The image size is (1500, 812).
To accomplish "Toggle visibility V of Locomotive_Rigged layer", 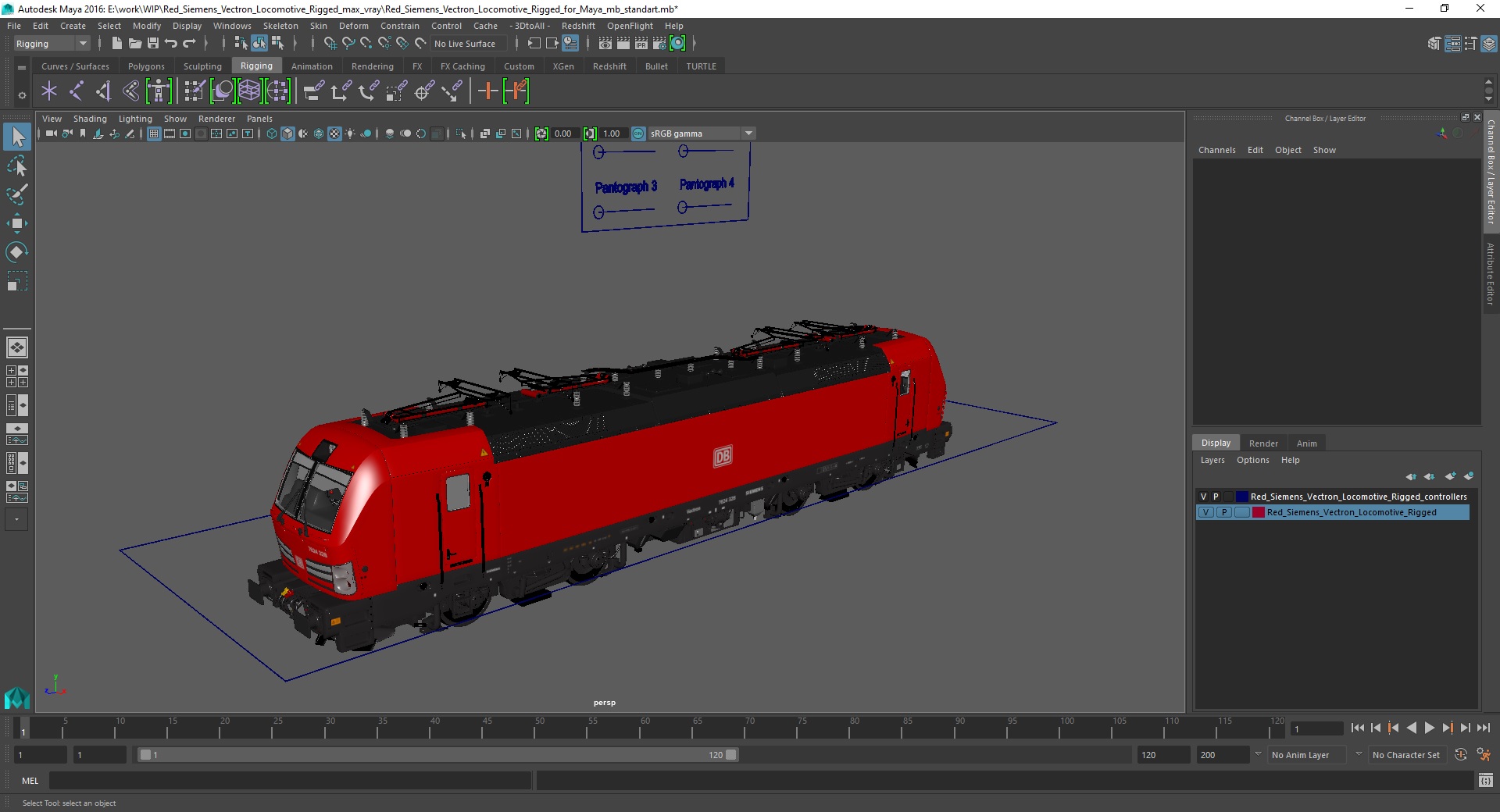I will [x=1205, y=512].
